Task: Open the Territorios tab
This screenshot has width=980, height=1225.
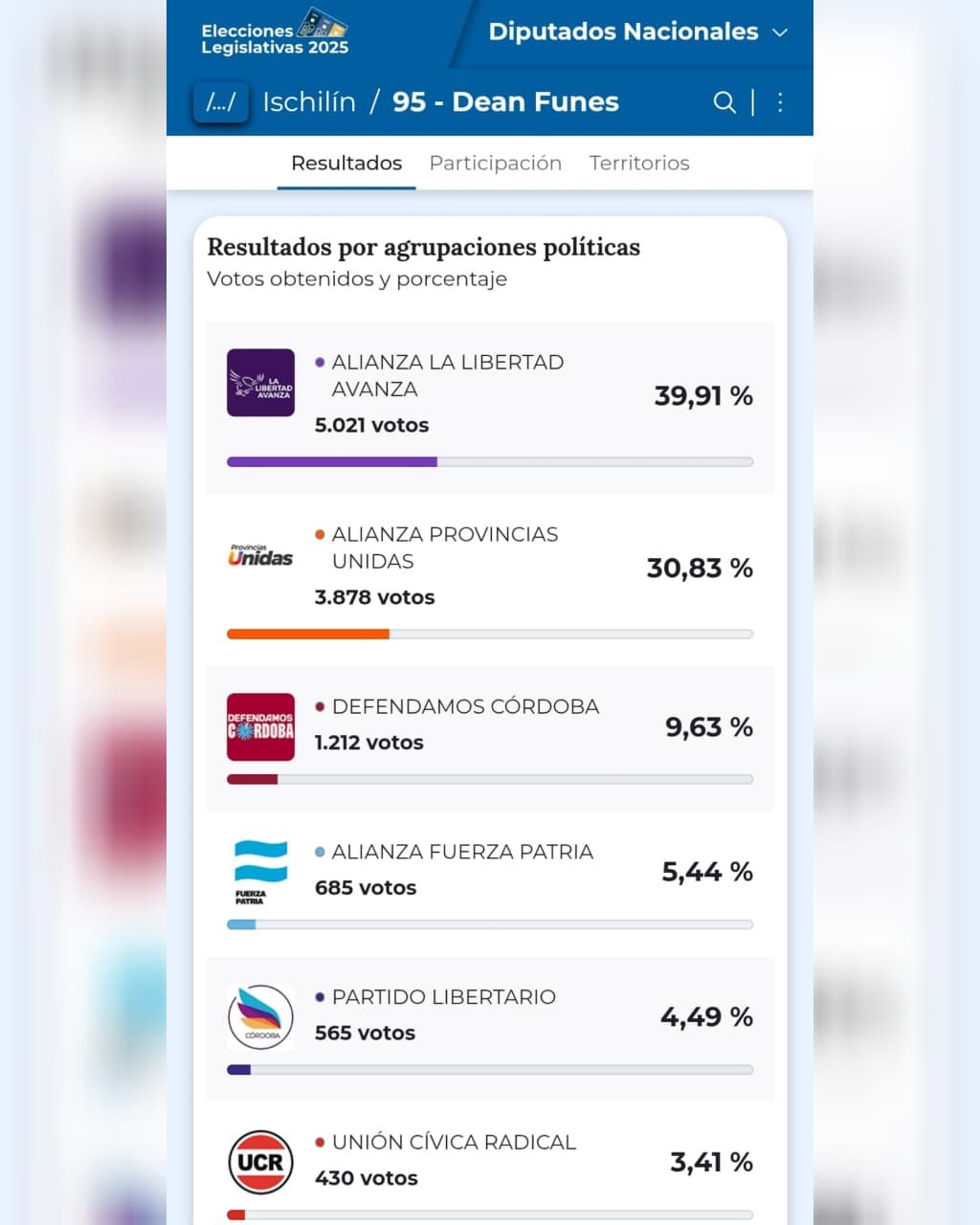Action: point(639,164)
